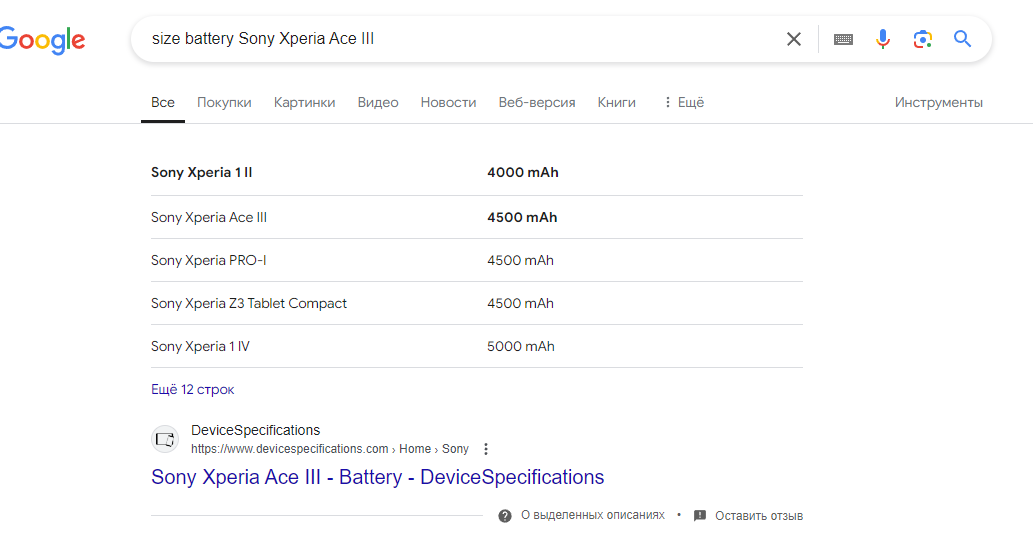Screen dimensions: 1033x539
Task: Click the 5000 mAh value
Action: coord(521,347)
